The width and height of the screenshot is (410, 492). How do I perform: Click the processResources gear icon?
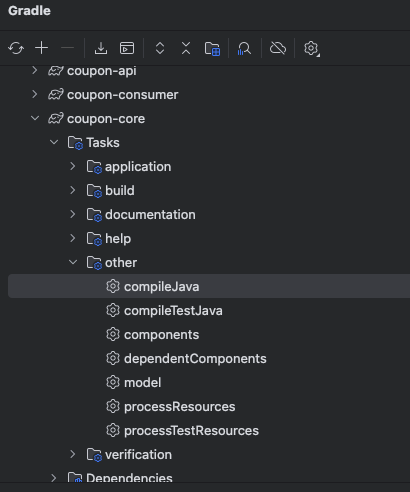coord(113,406)
